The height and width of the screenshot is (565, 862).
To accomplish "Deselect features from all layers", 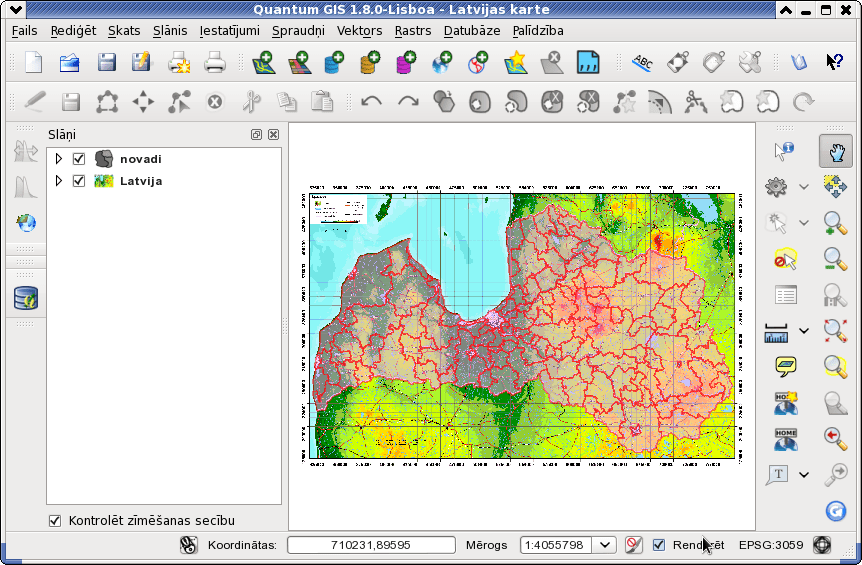I will [786, 259].
